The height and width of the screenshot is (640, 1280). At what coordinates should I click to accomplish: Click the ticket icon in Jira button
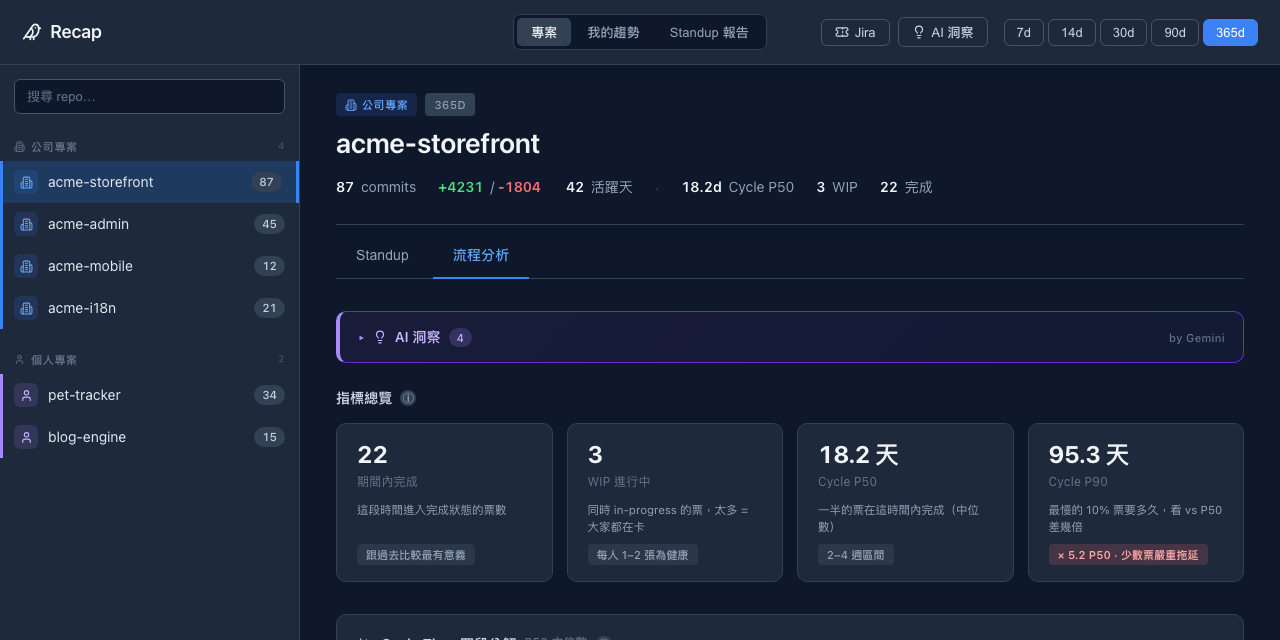point(841,32)
